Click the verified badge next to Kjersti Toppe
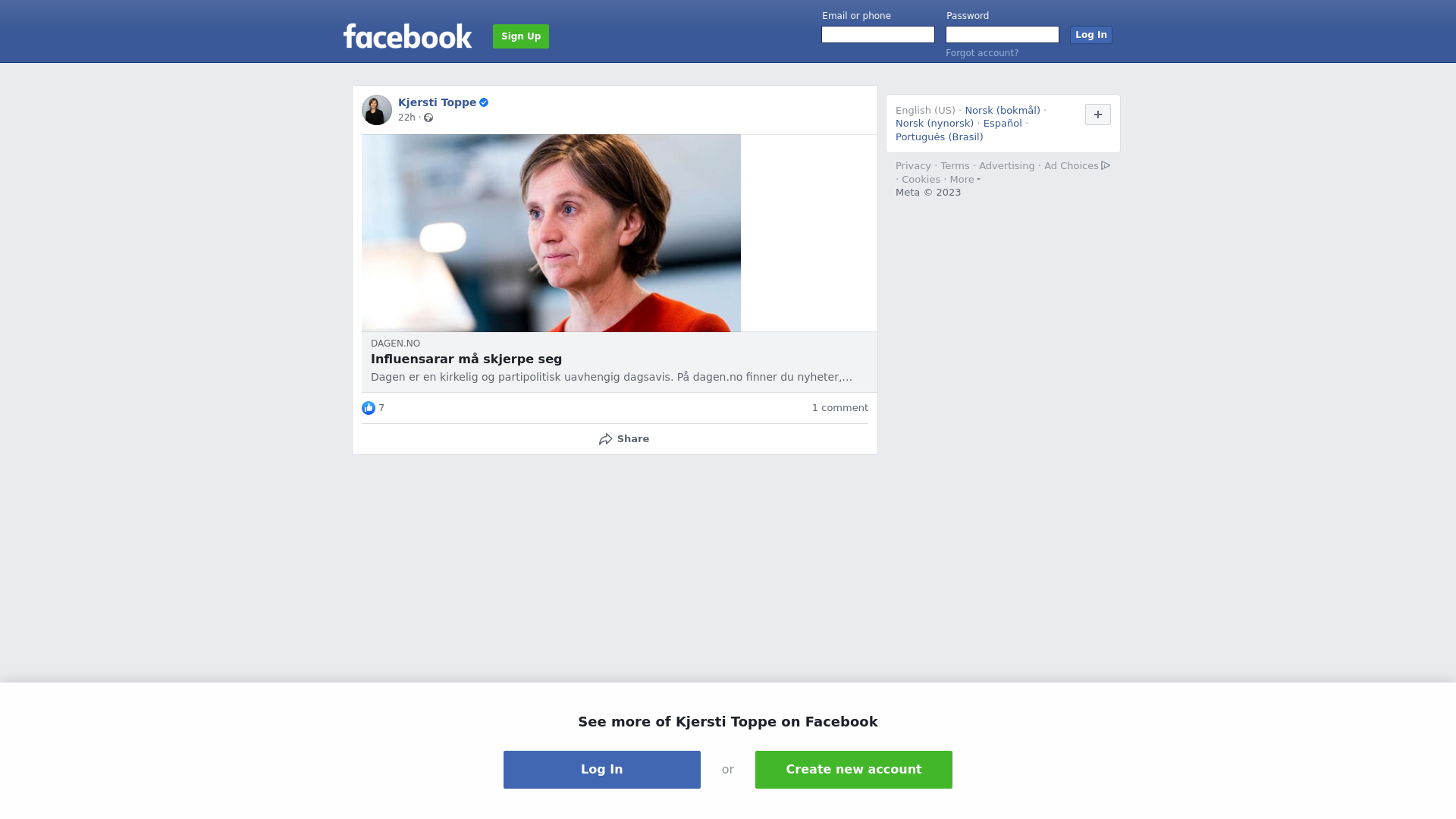This screenshot has height=819, width=1456. (484, 102)
